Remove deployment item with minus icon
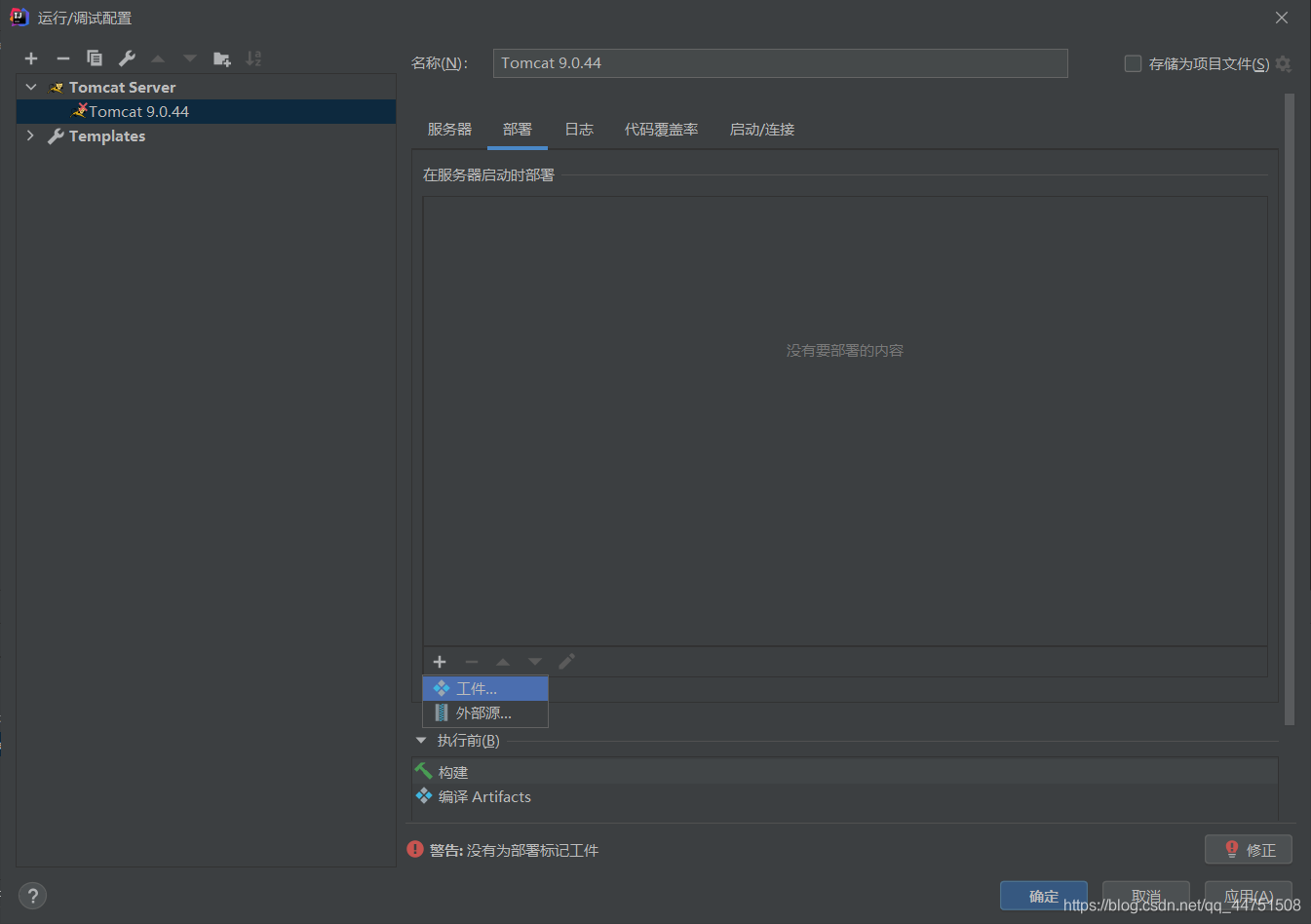This screenshot has width=1311, height=924. click(472, 662)
